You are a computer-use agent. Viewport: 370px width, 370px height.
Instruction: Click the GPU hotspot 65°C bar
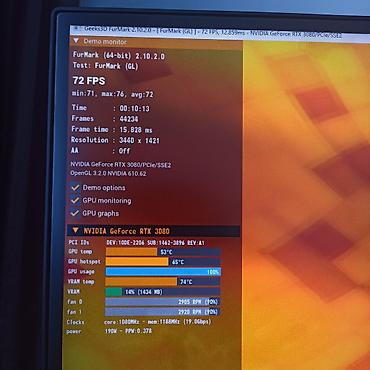point(163,262)
